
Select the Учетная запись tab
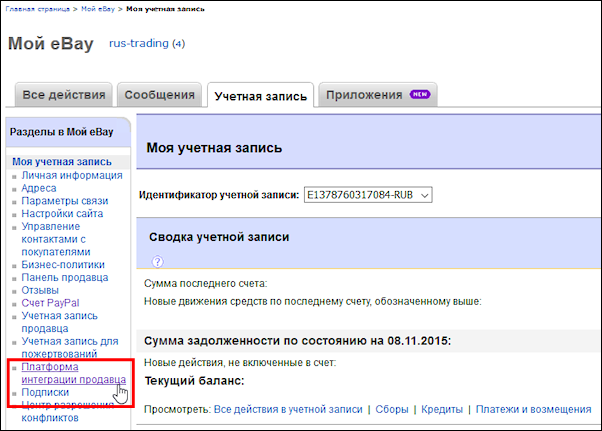261,96
